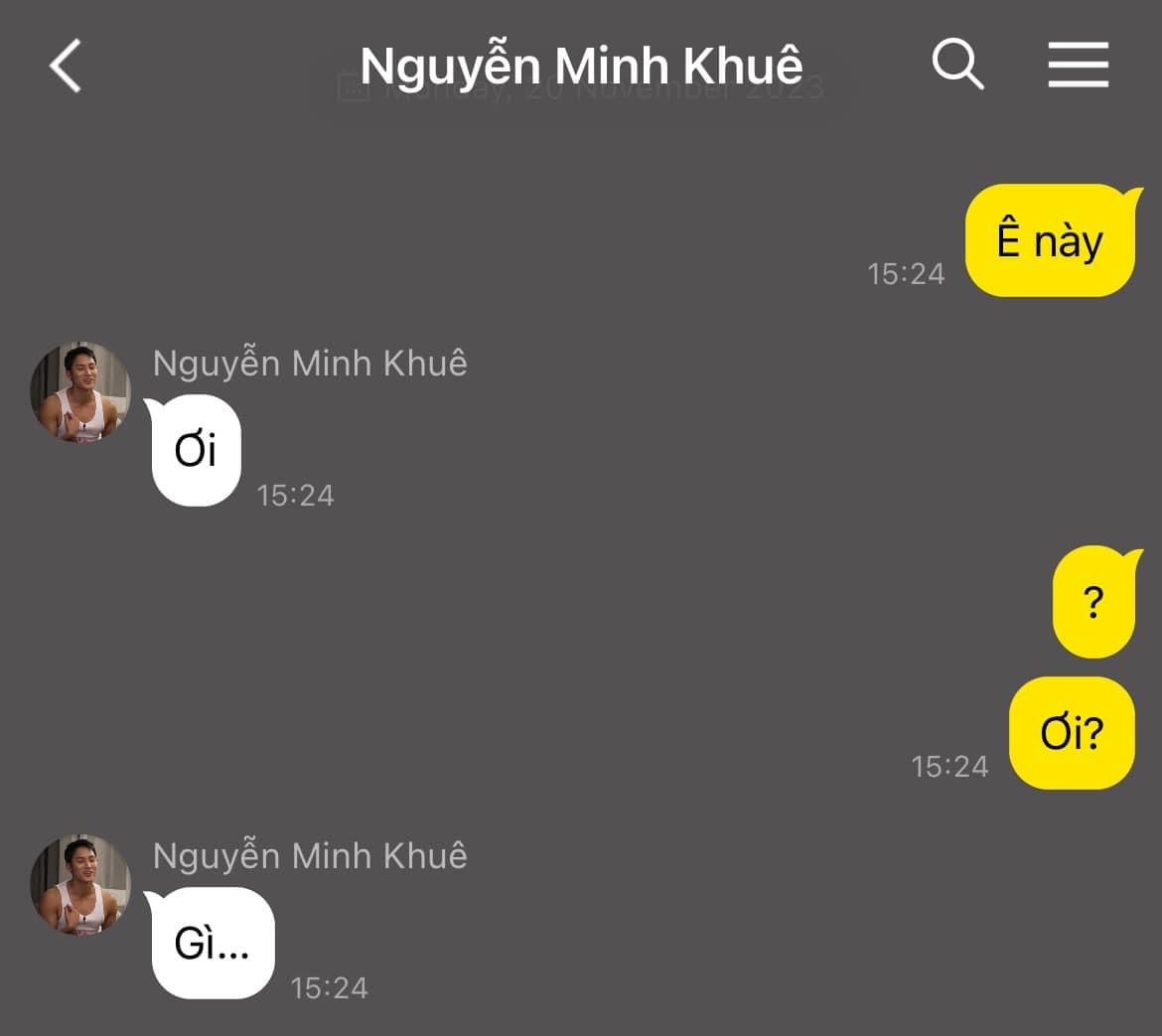Open the hamburger menu icon
1162x1036 pixels.
click(x=1078, y=66)
